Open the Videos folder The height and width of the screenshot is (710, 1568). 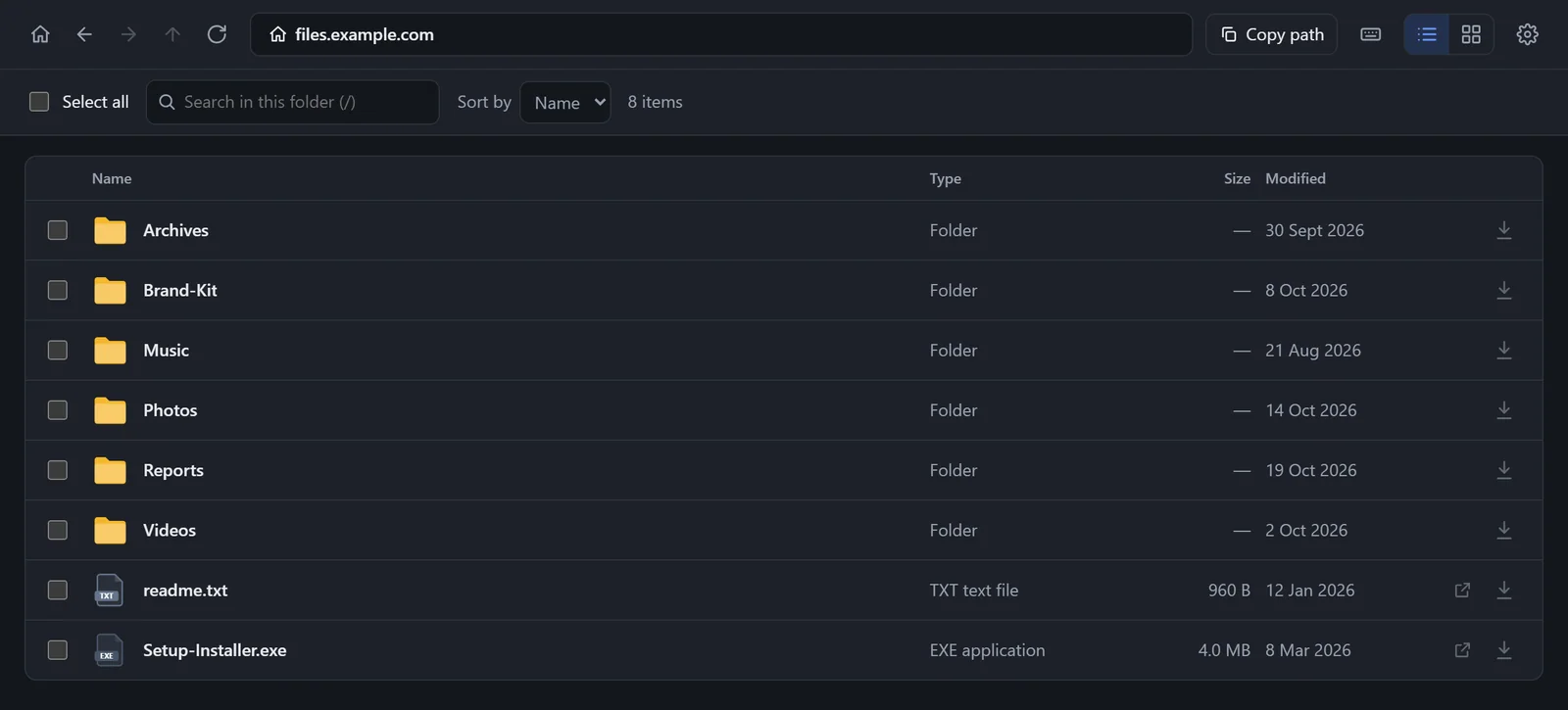(170, 530)
